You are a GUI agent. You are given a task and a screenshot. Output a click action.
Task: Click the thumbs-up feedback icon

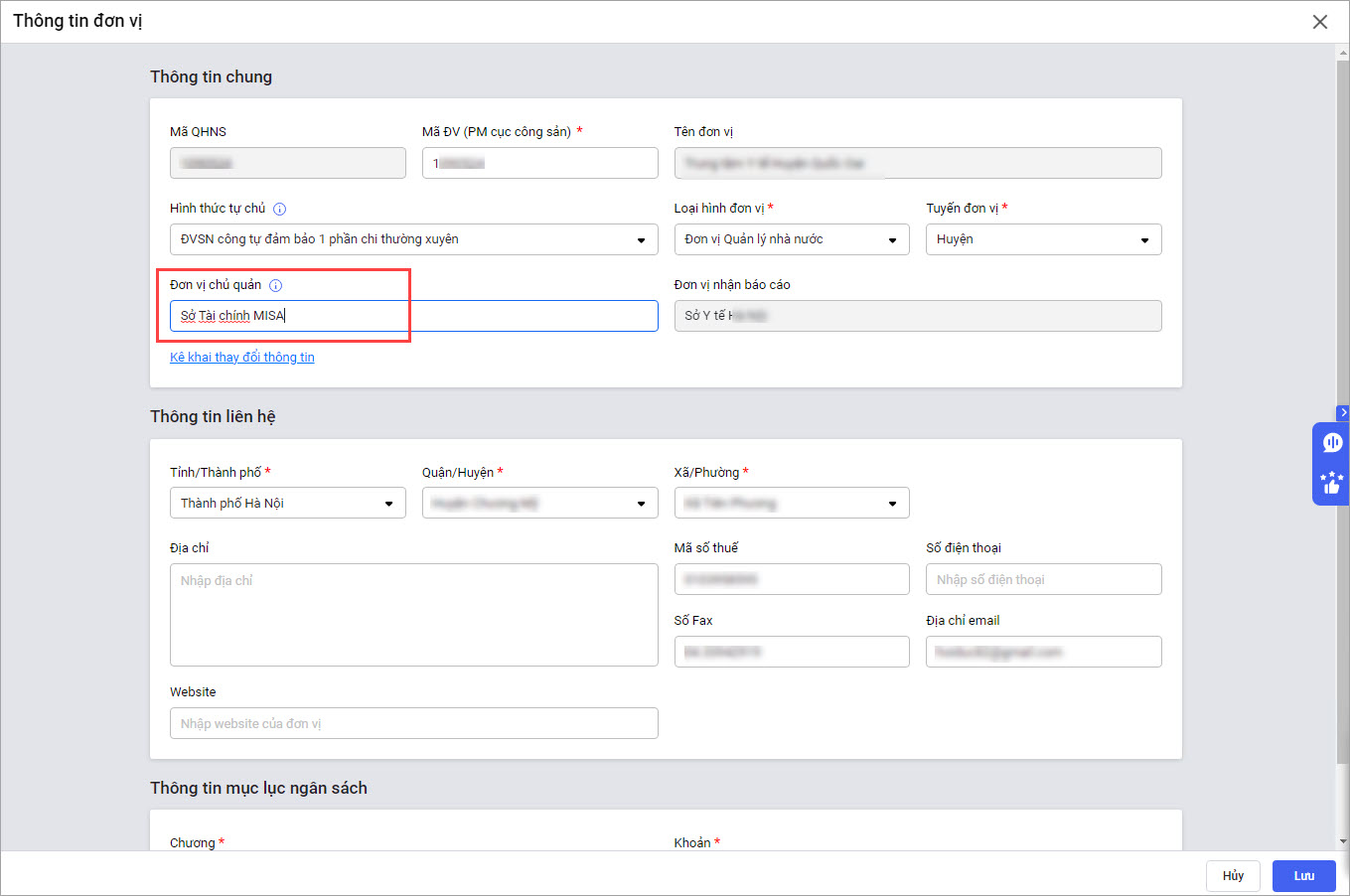pyautogui.click(x=1331, y=483)
